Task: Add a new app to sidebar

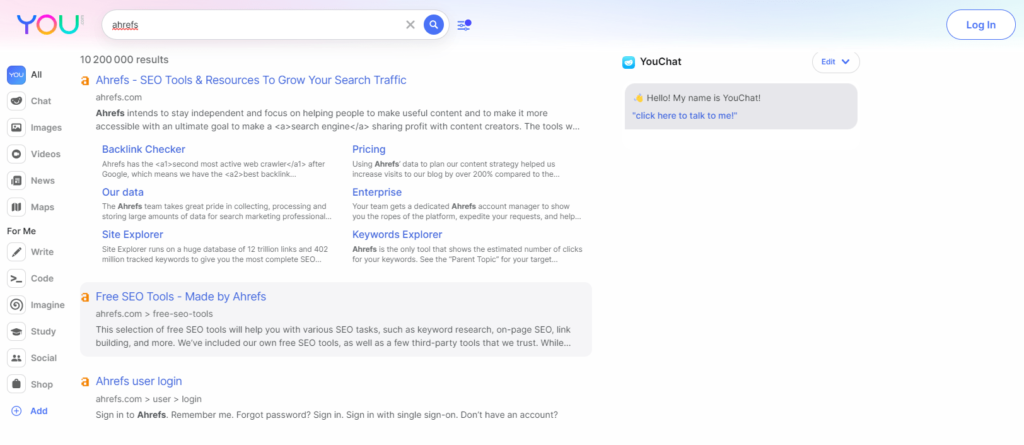Action: [17, 411]
